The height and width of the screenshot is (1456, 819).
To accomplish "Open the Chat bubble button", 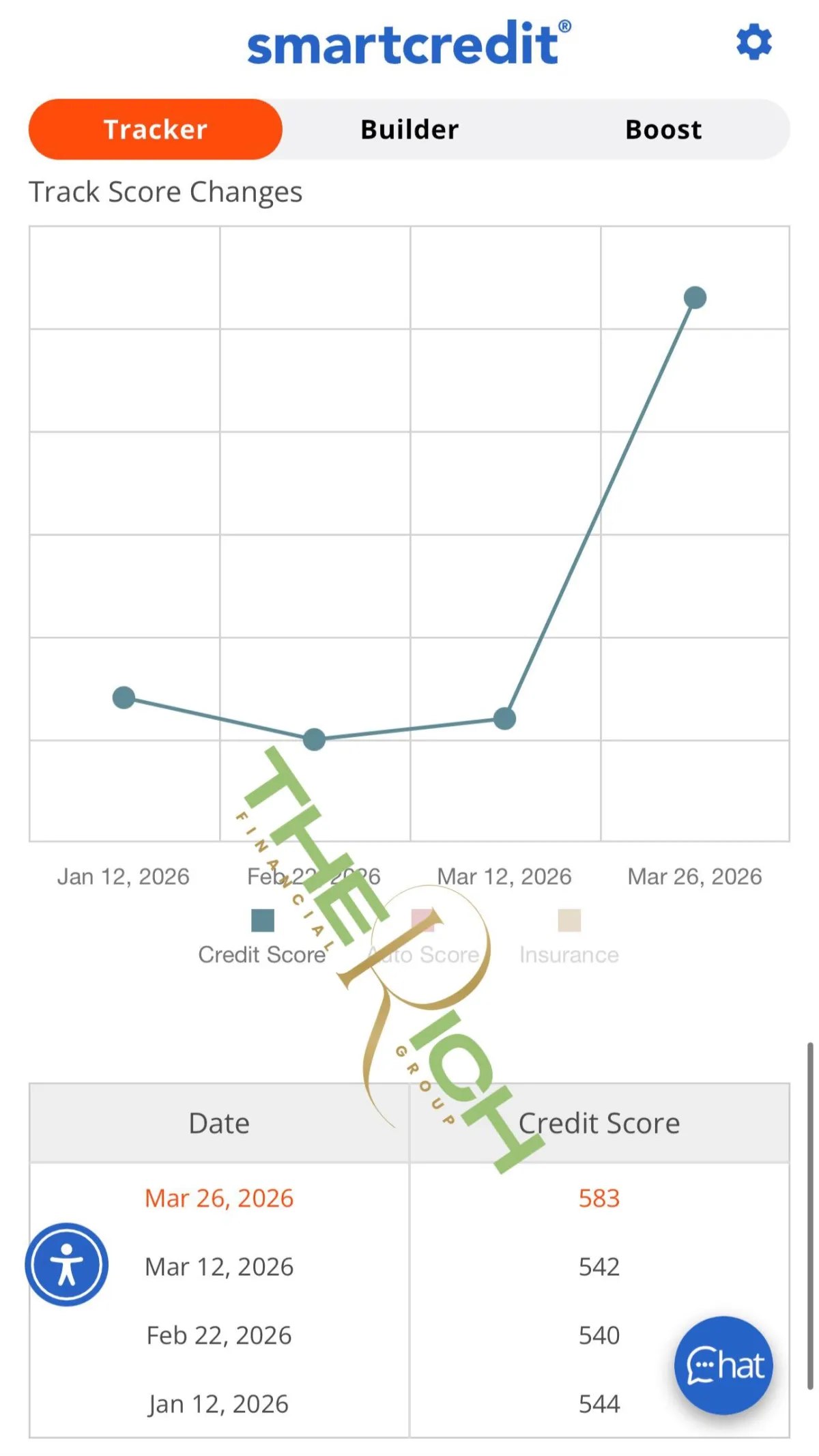I will click(x=723, y=1365).
